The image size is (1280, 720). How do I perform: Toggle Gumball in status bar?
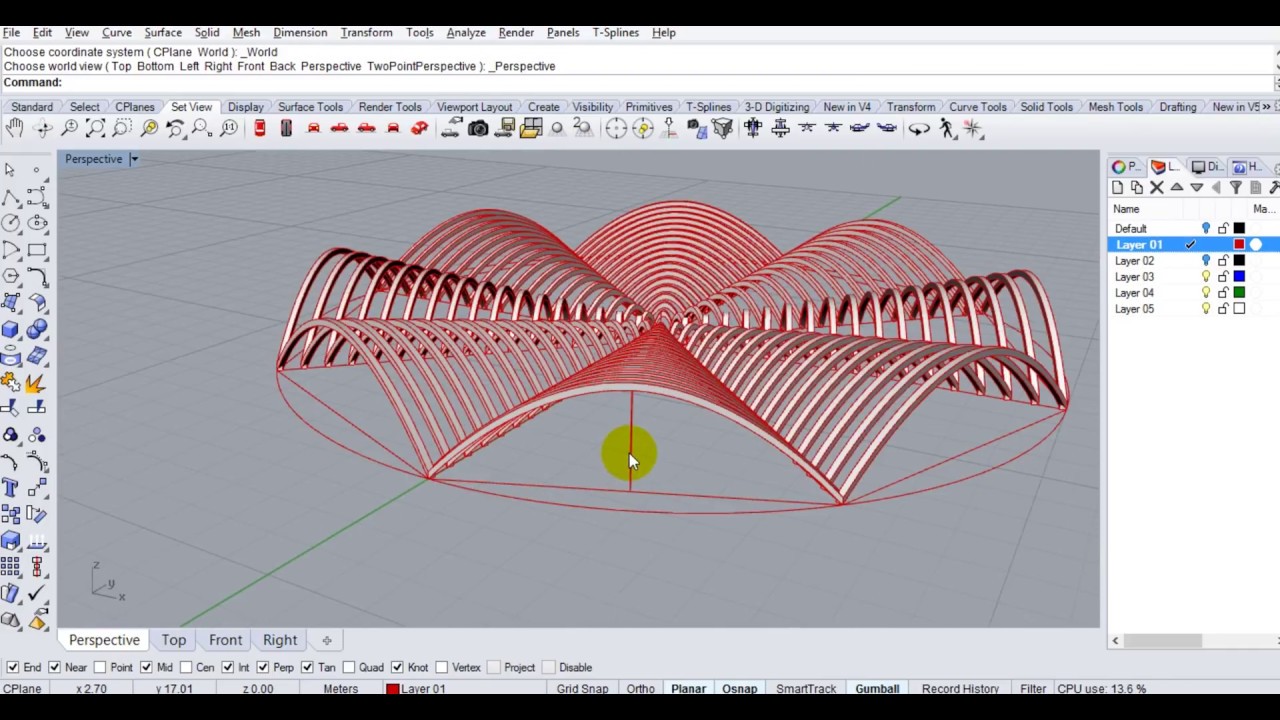877,689
